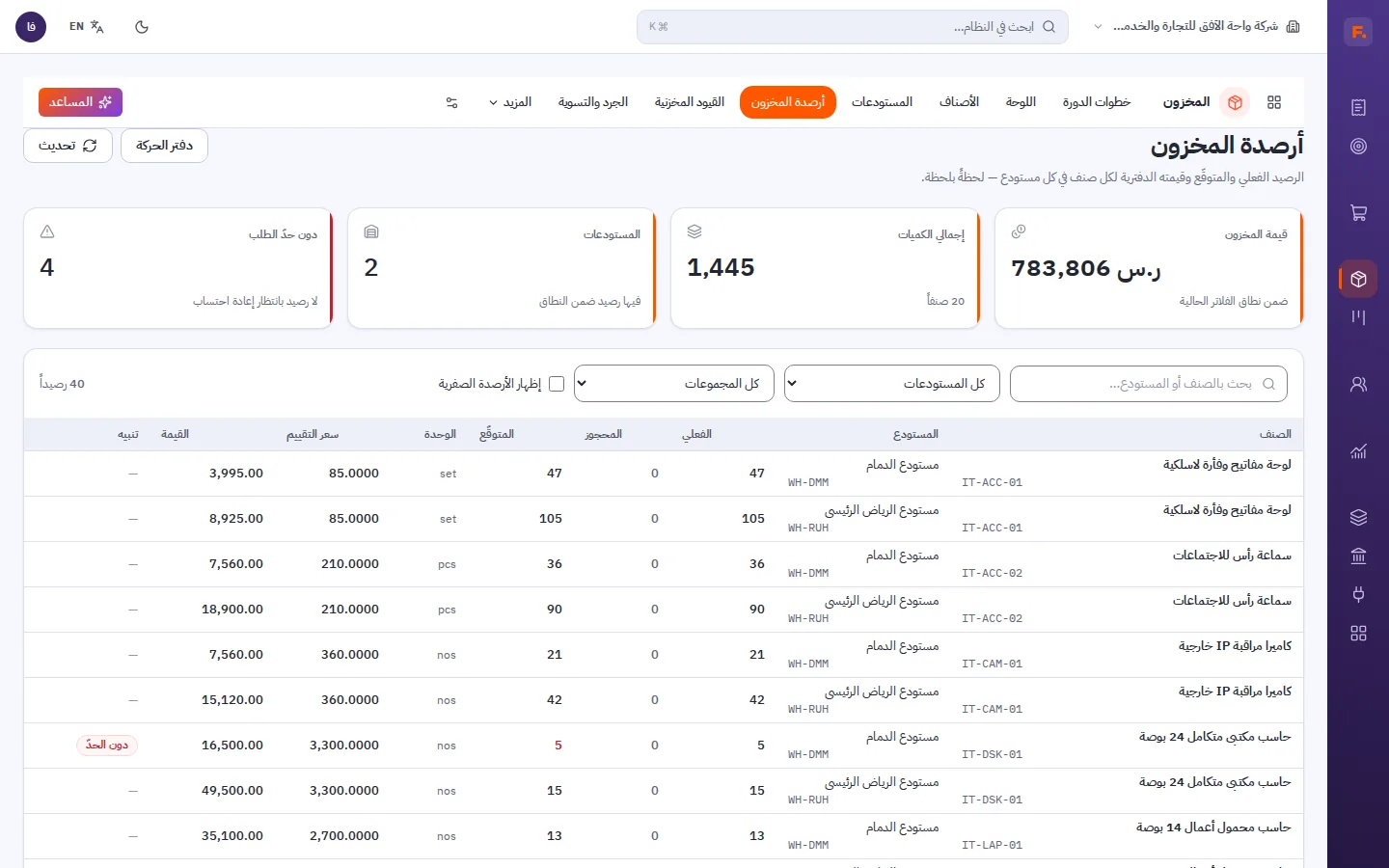
Task: Toggle dark mode moon icon
Action: click(x=142, y=27)
